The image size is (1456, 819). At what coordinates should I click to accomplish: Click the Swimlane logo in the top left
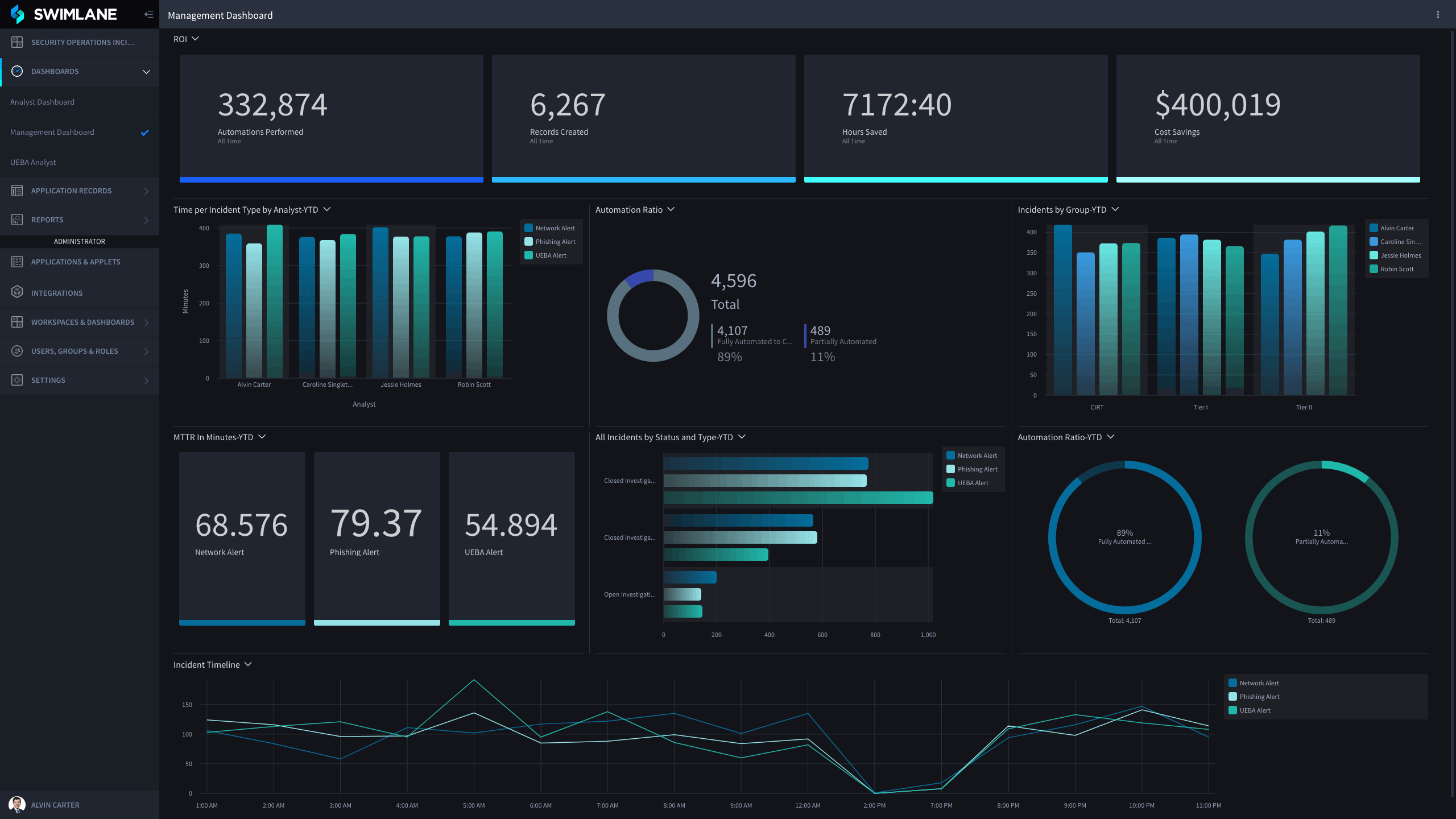click(63, 14)
